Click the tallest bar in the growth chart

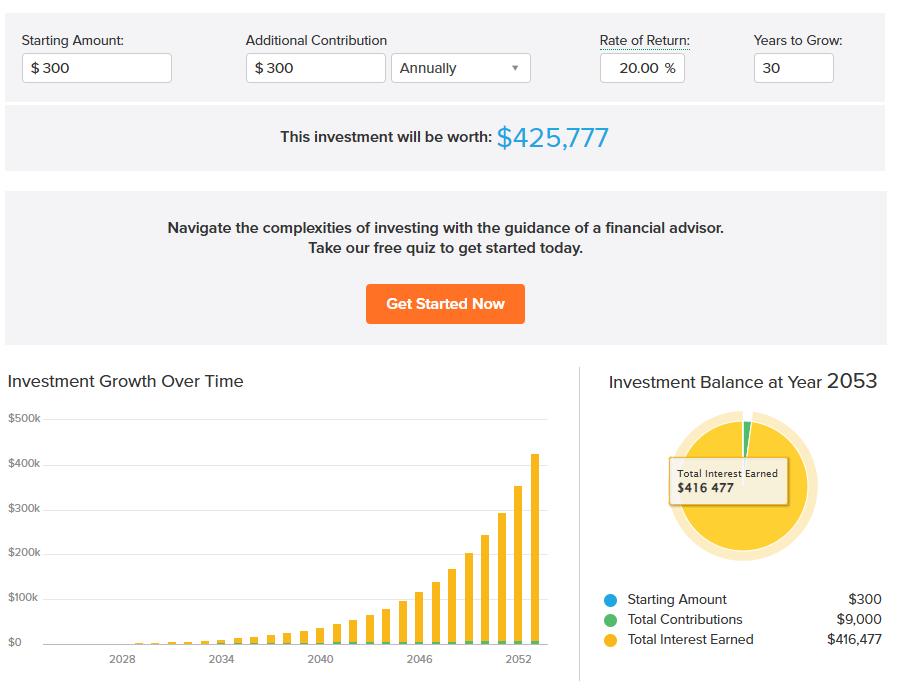click(535, 548)
